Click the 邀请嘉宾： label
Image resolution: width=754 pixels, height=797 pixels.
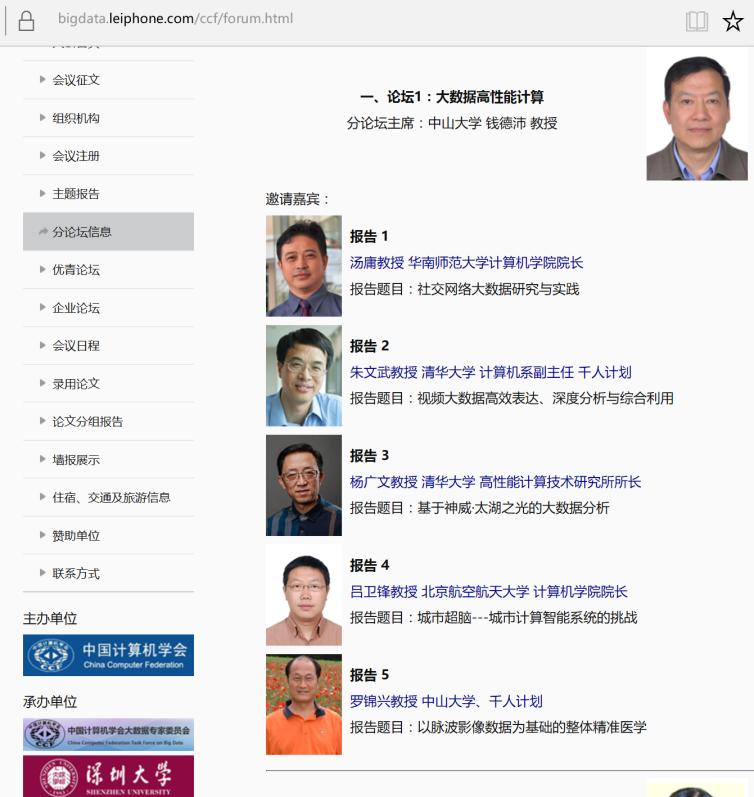297,199
